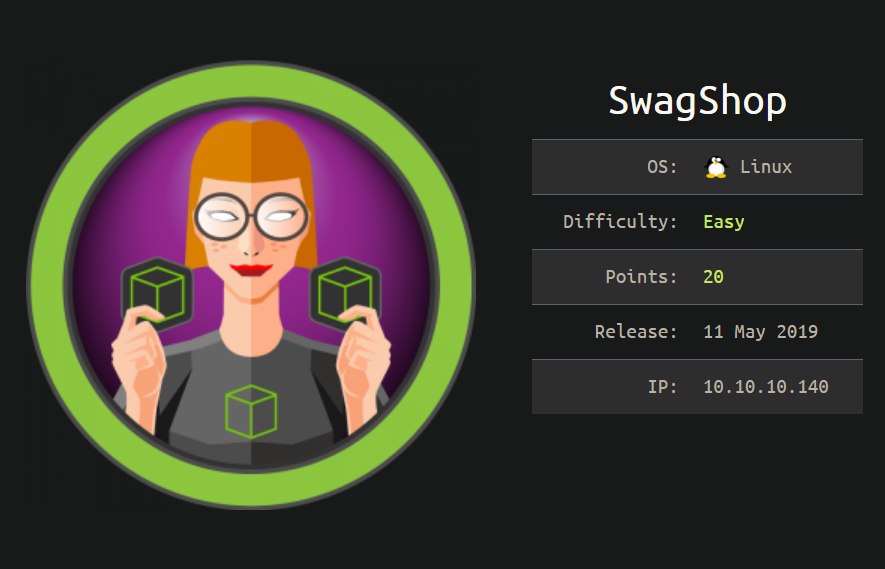Click the Linux OS value
Screen dimensions: 885x569
[766, 167]
